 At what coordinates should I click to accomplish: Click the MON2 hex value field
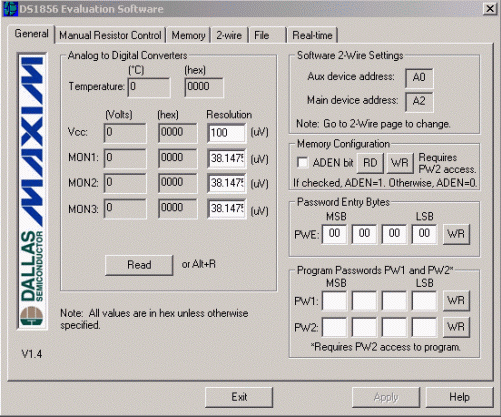pos(178,183)
